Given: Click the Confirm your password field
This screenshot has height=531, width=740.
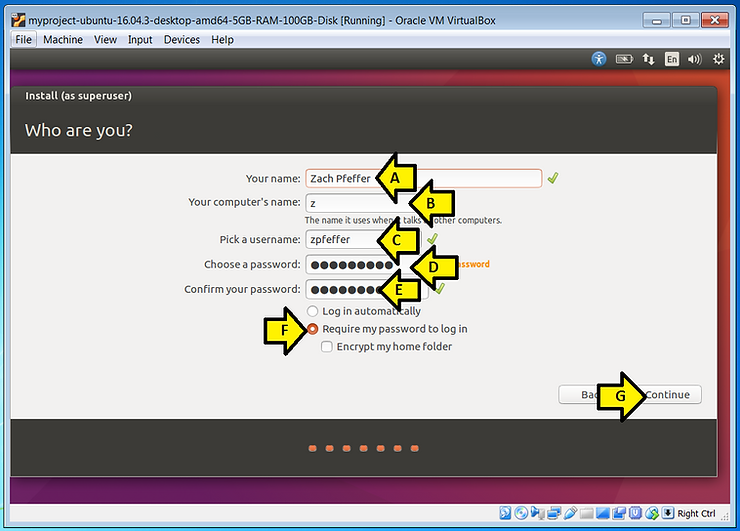Looking at the screenshot, I should pyautogui.click(x=367, y=289).
